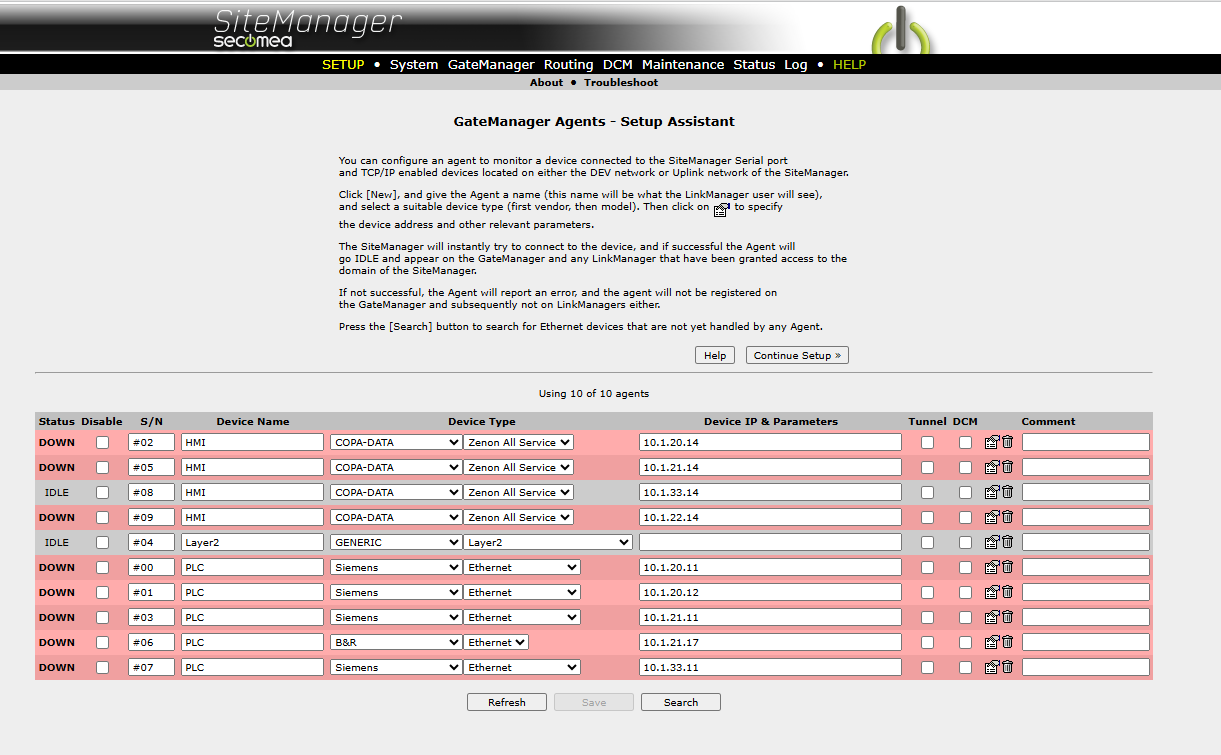Click the Refresh button
The width and height of the screenshot is (1221, 755).
tap(507, 702)
